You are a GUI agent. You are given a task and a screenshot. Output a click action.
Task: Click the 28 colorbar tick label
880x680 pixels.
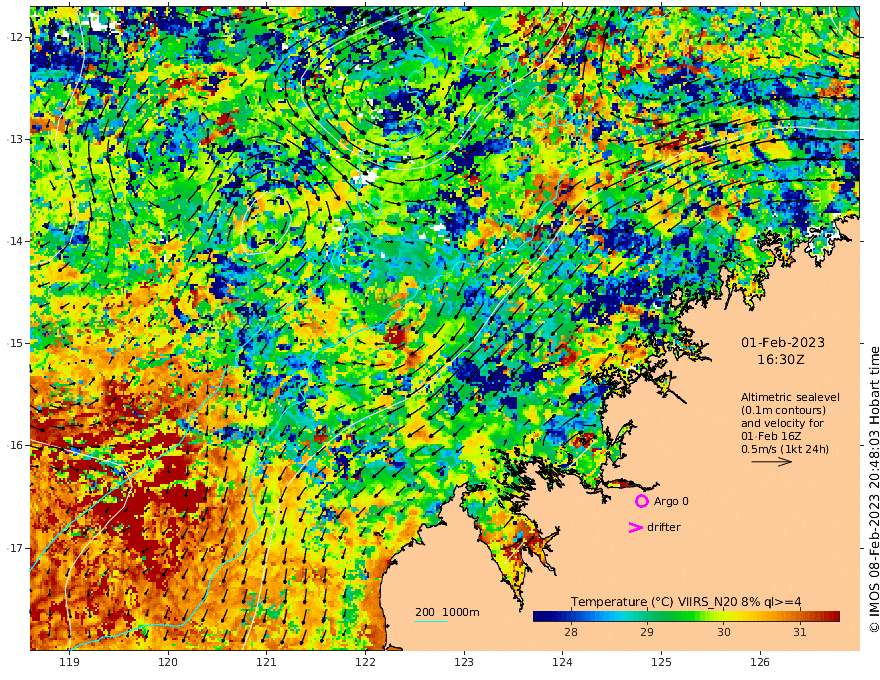click(x=571, y=632)
